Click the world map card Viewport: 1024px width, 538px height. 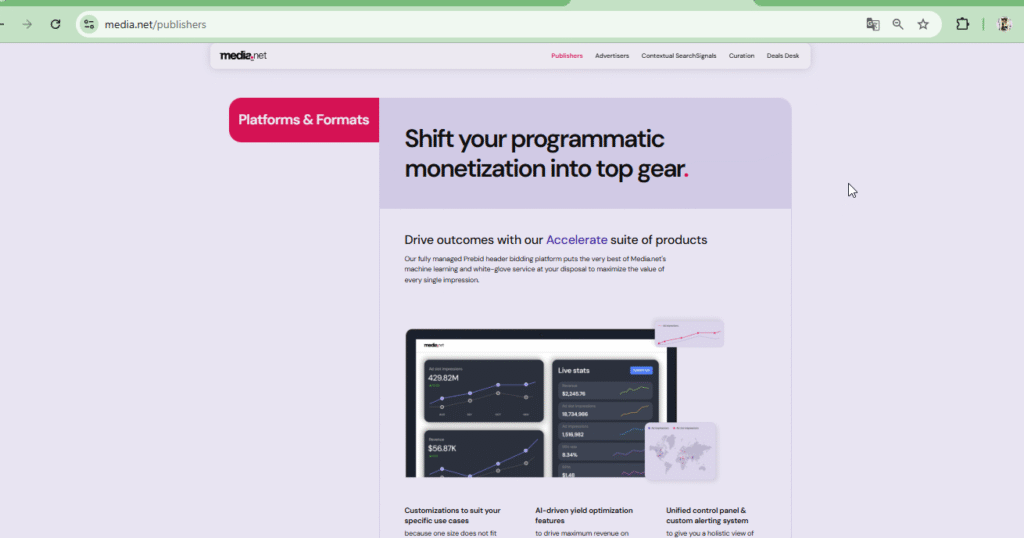[680, 451]
